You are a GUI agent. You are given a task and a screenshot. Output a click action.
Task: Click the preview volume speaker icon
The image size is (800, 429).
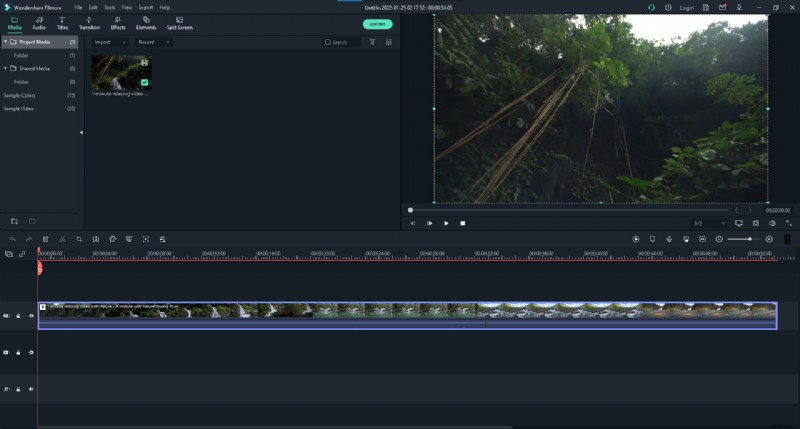click(x=771, y=223)
